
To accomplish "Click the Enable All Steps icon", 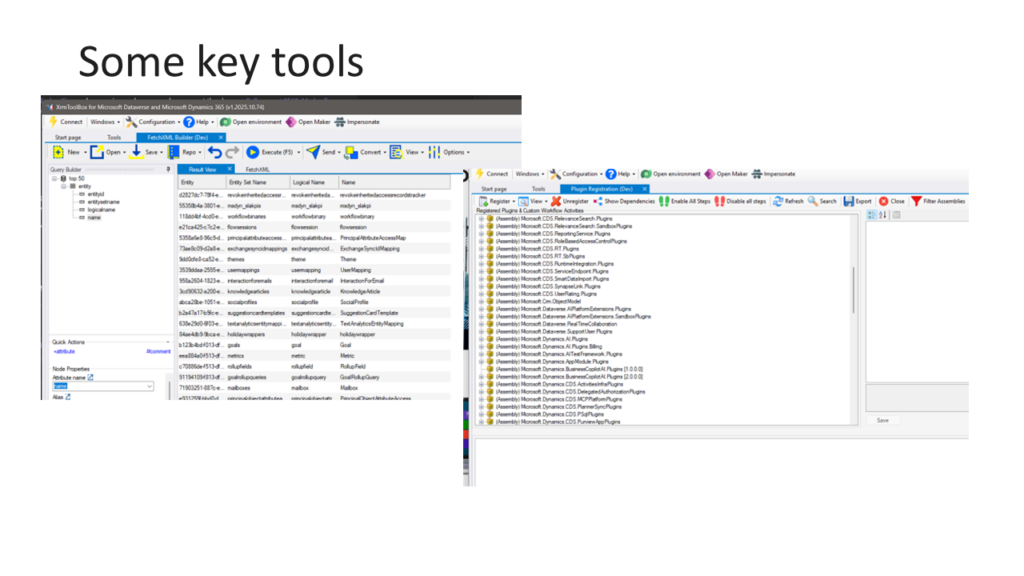I will 686,201.
